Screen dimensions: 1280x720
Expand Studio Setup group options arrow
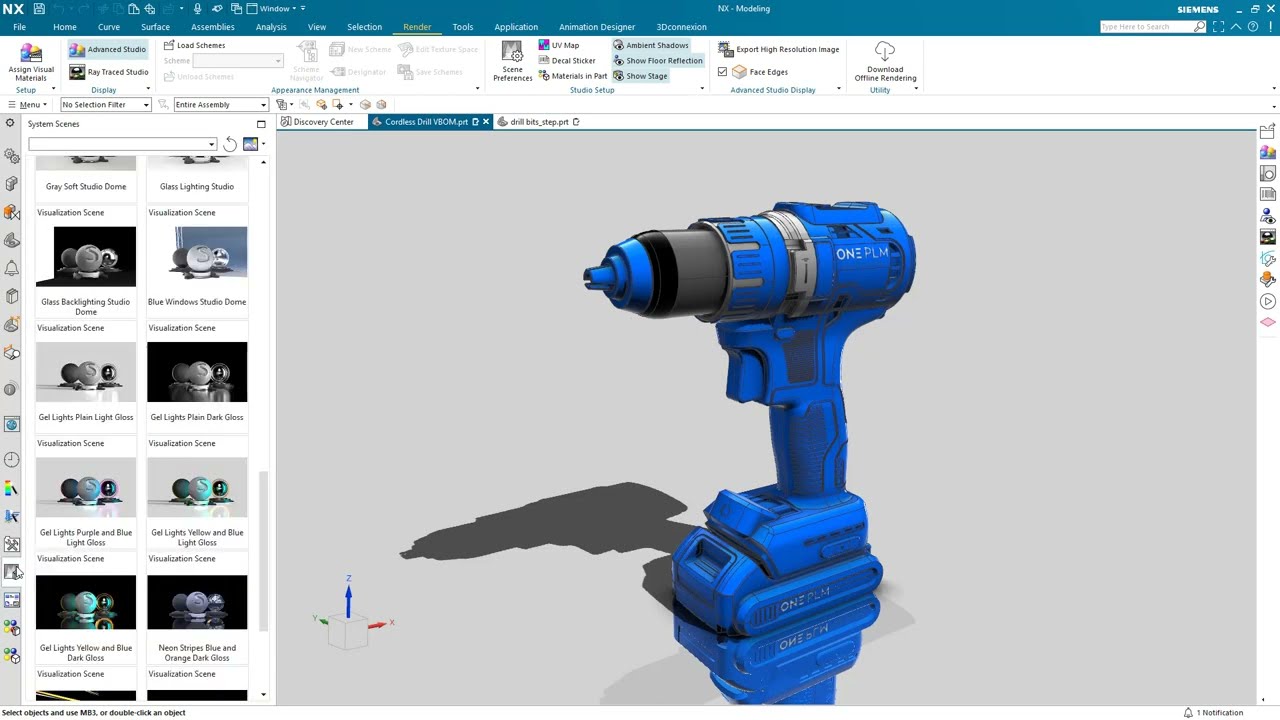702,89
